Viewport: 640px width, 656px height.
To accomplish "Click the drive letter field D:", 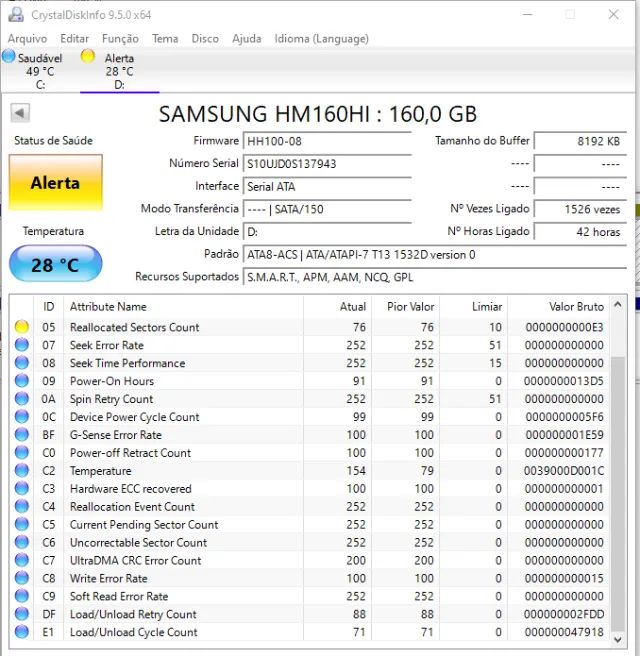I will (x=327, y=231).
